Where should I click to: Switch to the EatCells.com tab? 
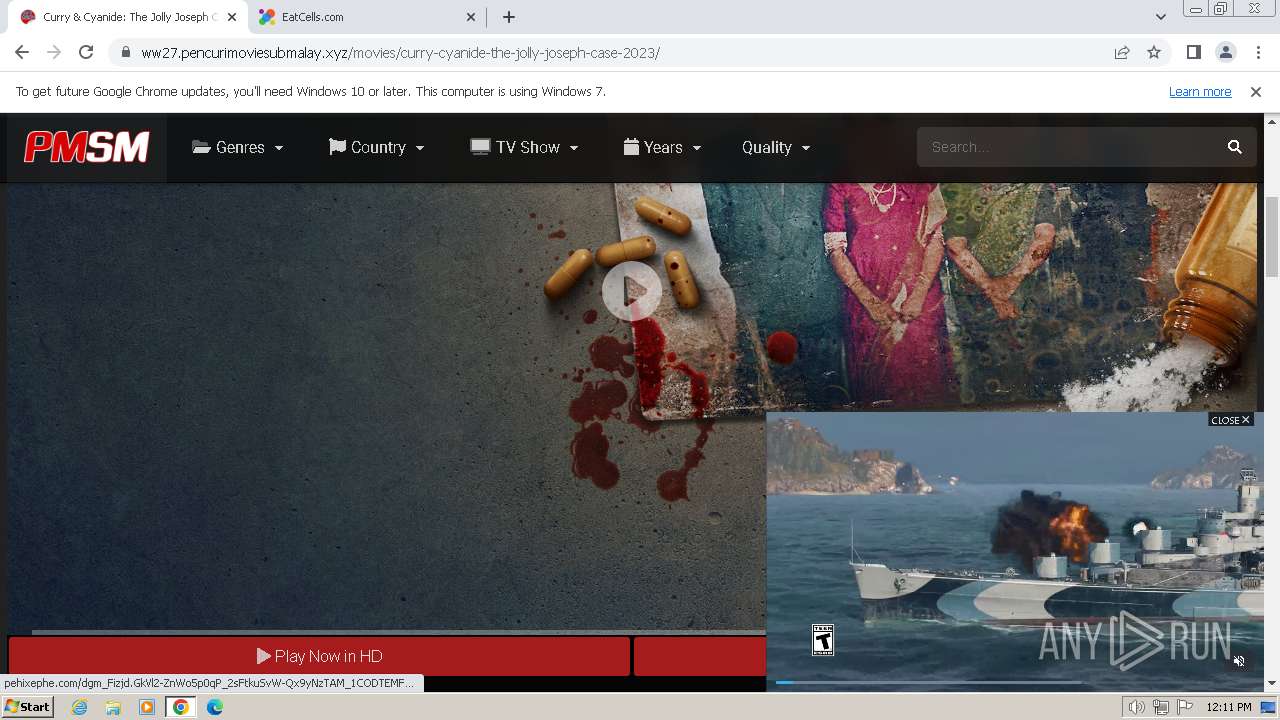tap(365, 17)
